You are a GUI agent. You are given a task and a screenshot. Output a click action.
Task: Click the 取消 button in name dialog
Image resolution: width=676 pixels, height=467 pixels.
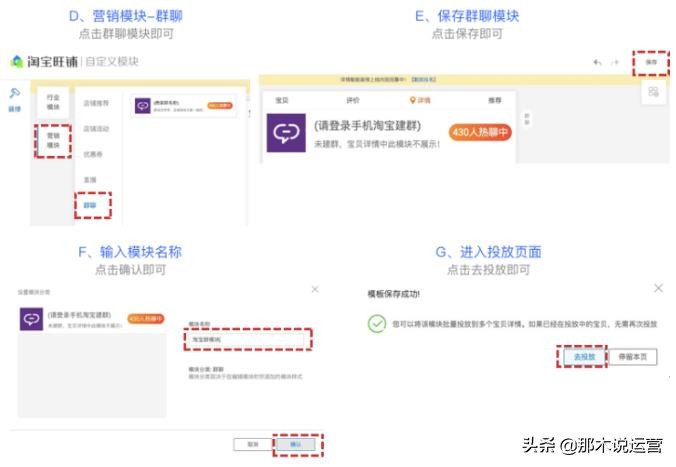(x=253, y=444)
